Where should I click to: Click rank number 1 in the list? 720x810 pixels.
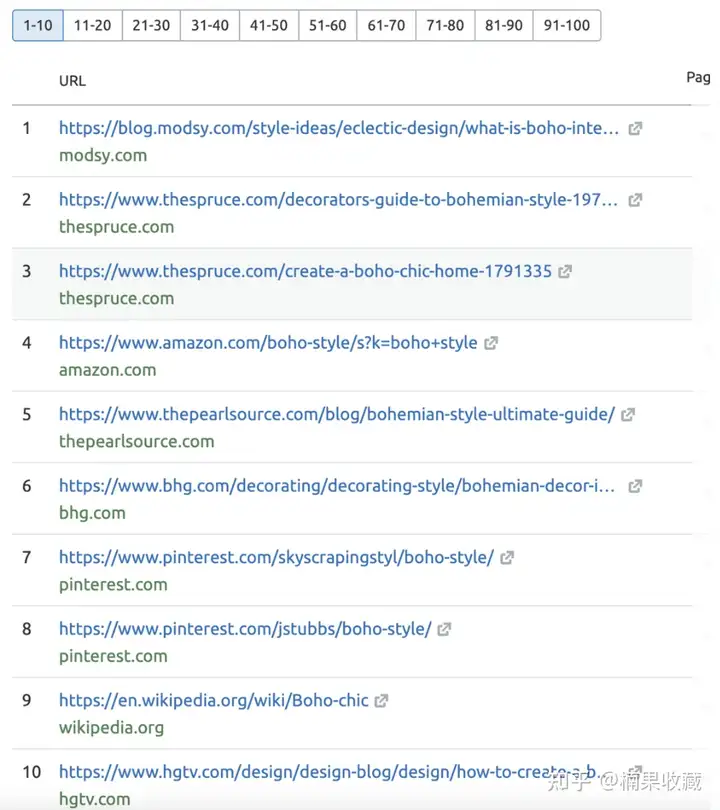tap(26, 128)
